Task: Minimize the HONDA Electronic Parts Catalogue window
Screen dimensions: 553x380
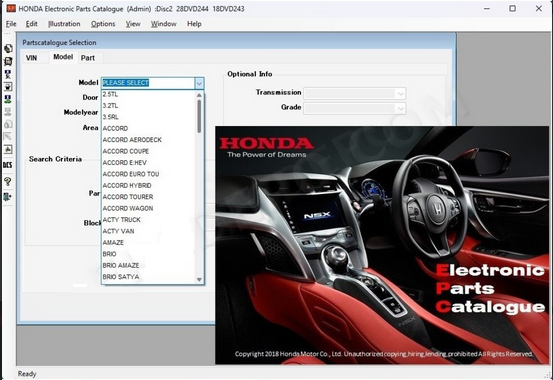Action: (487, 8)
